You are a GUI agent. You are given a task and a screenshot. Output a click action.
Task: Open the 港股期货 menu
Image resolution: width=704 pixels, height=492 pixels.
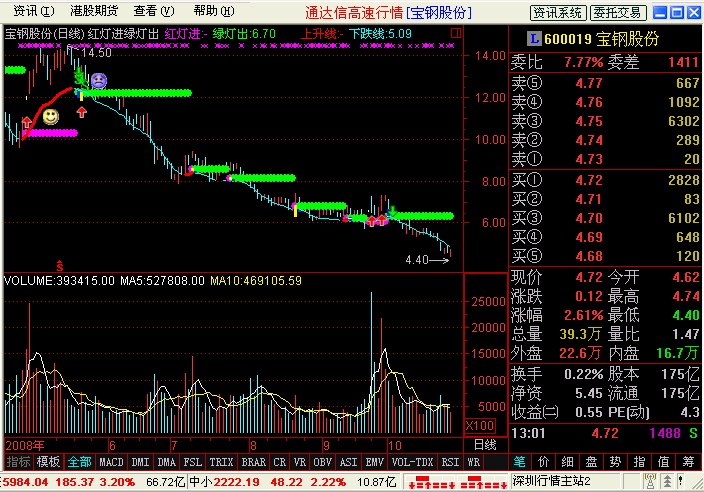pos(94,11)
